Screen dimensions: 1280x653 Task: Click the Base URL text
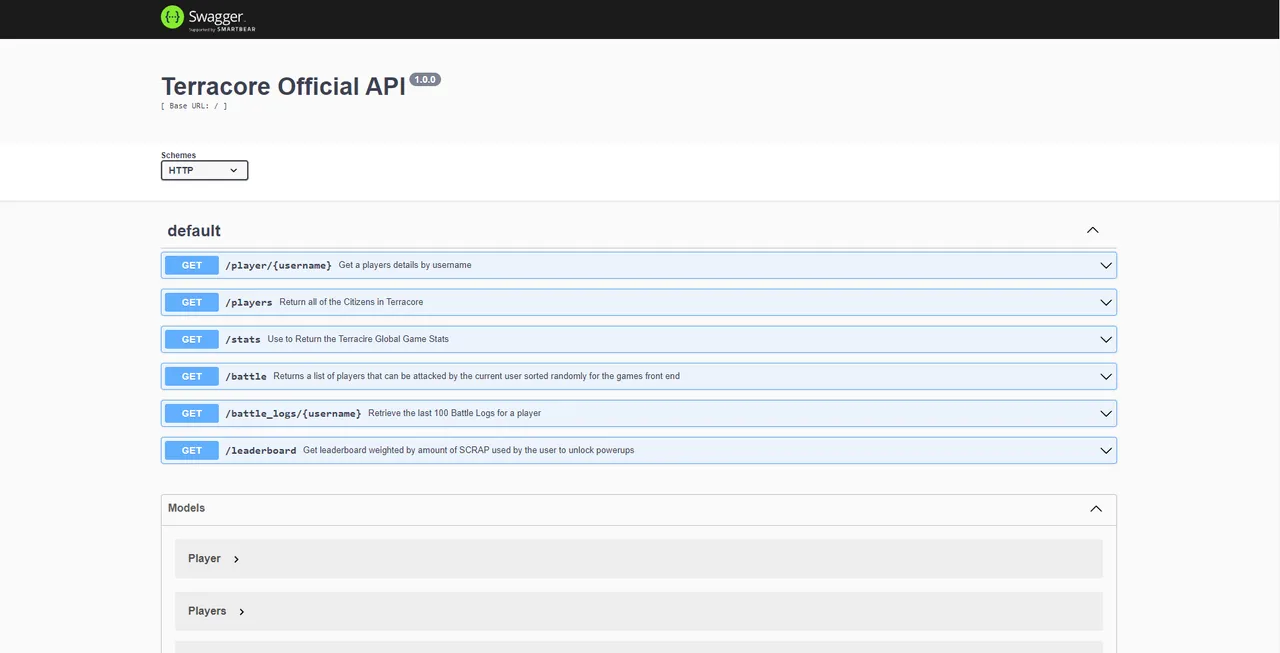(x=194, y=106)
